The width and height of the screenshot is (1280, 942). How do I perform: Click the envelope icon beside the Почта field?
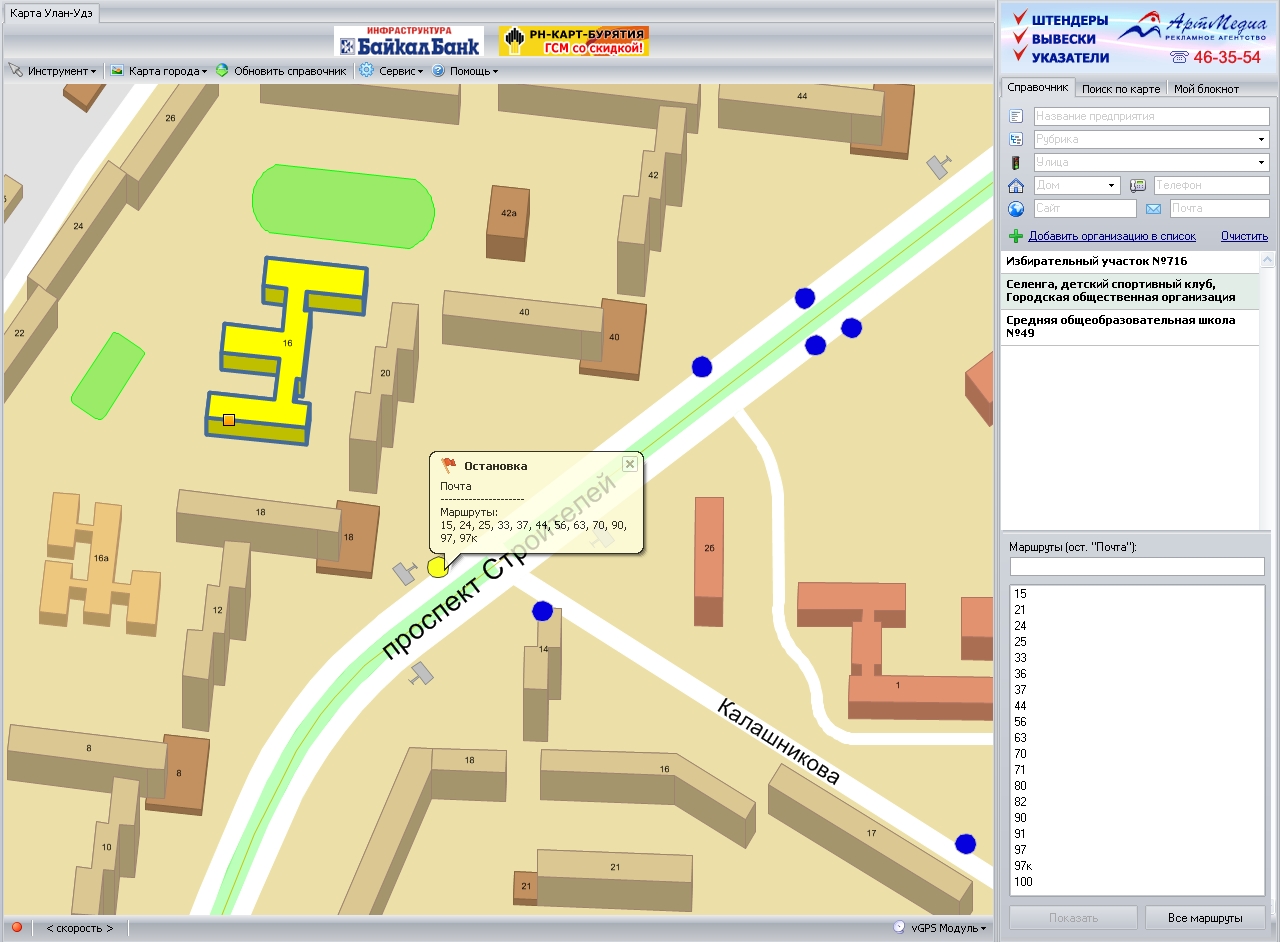tap(1153, 209)
